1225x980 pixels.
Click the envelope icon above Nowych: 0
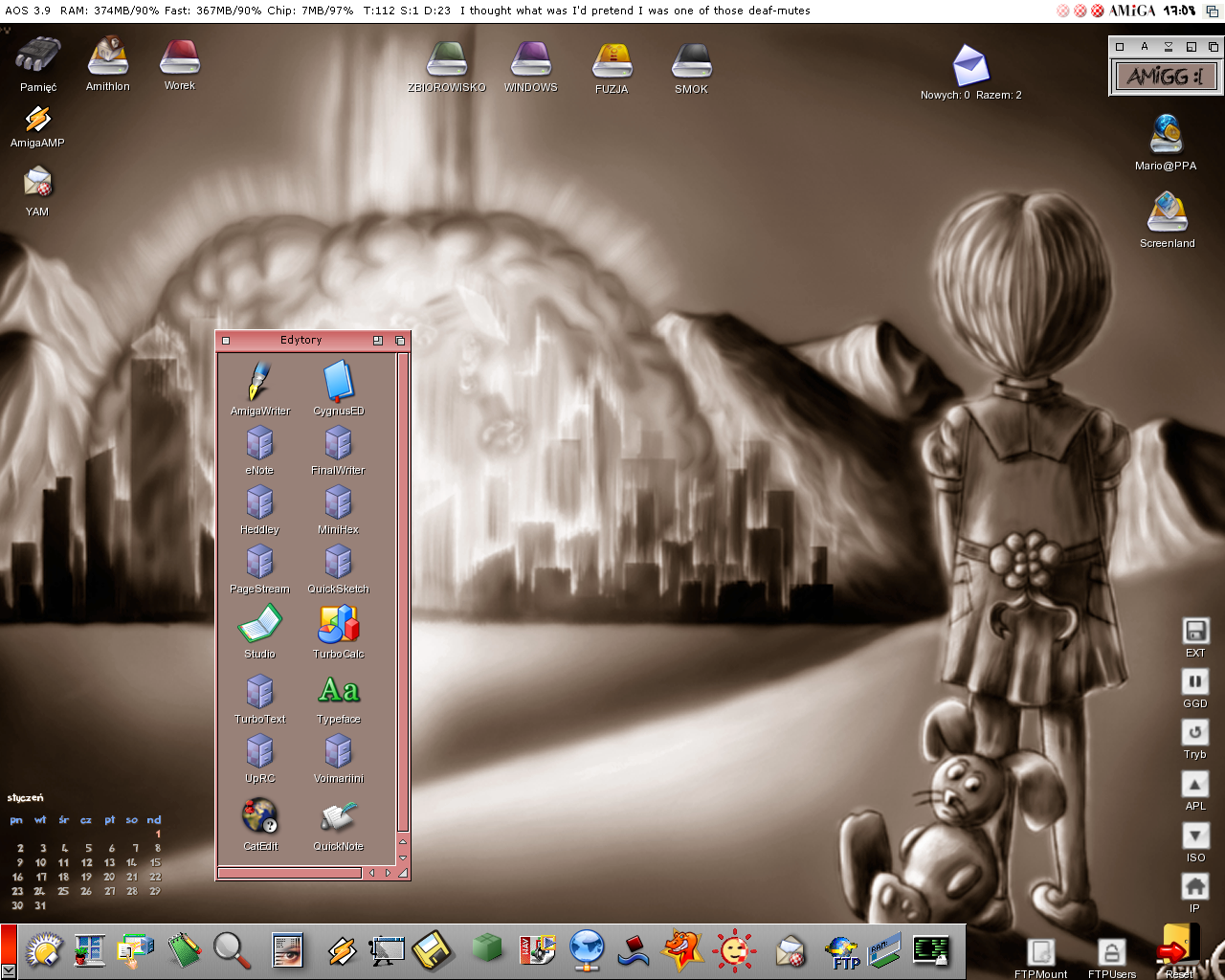point(970,65)
